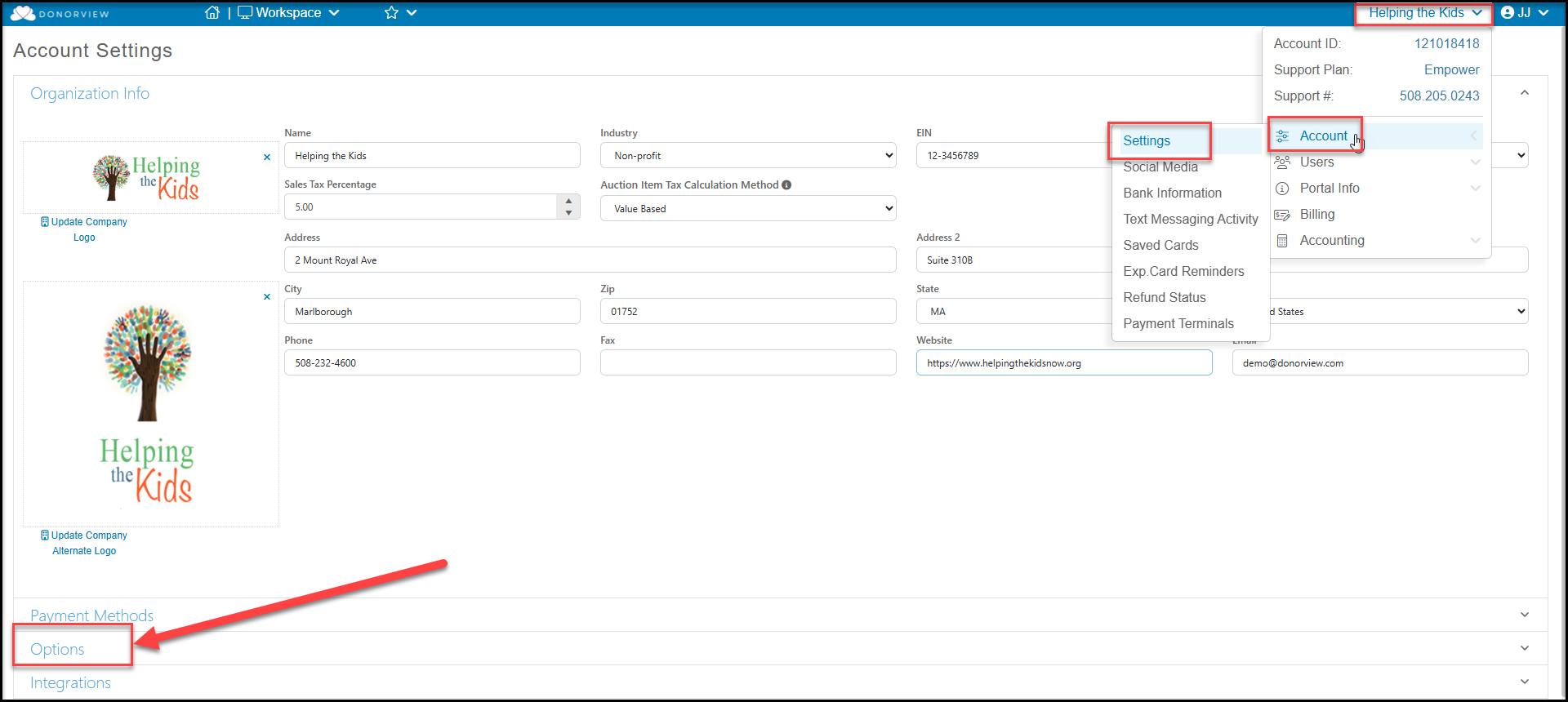Image resolution: width=1568 pixels, height=702 pixels.
Task: Click into the Name field
Action: 432,155
